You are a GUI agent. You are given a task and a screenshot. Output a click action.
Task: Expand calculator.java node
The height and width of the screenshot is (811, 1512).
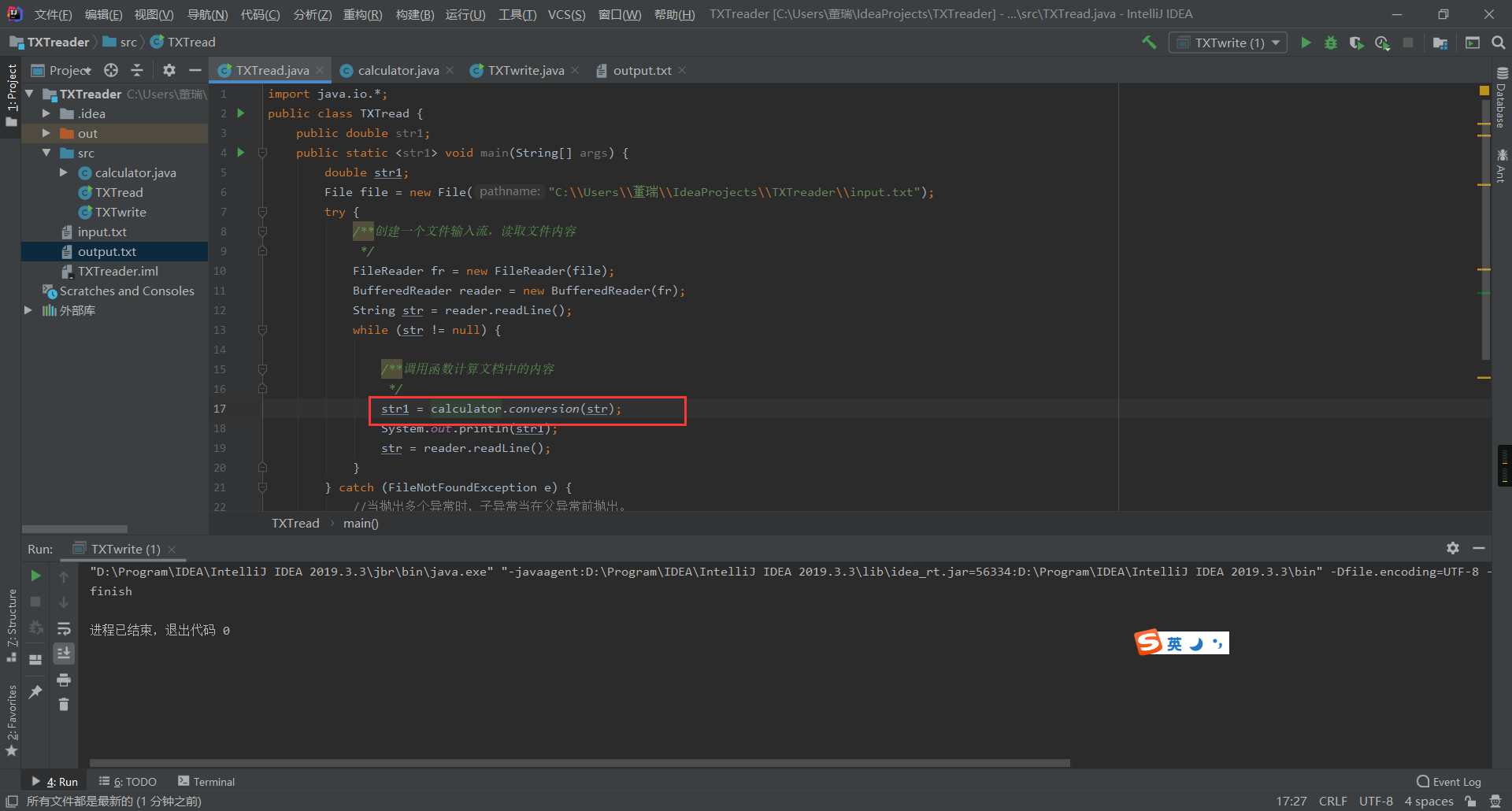64,172
